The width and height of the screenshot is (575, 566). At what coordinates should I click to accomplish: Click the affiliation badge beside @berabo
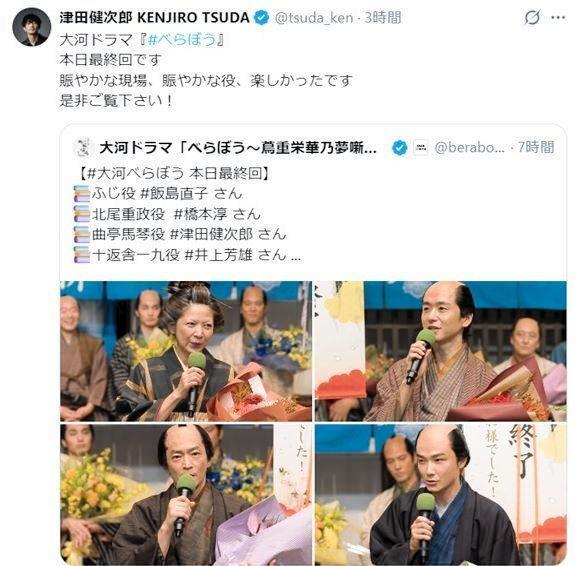click(421, 147)
